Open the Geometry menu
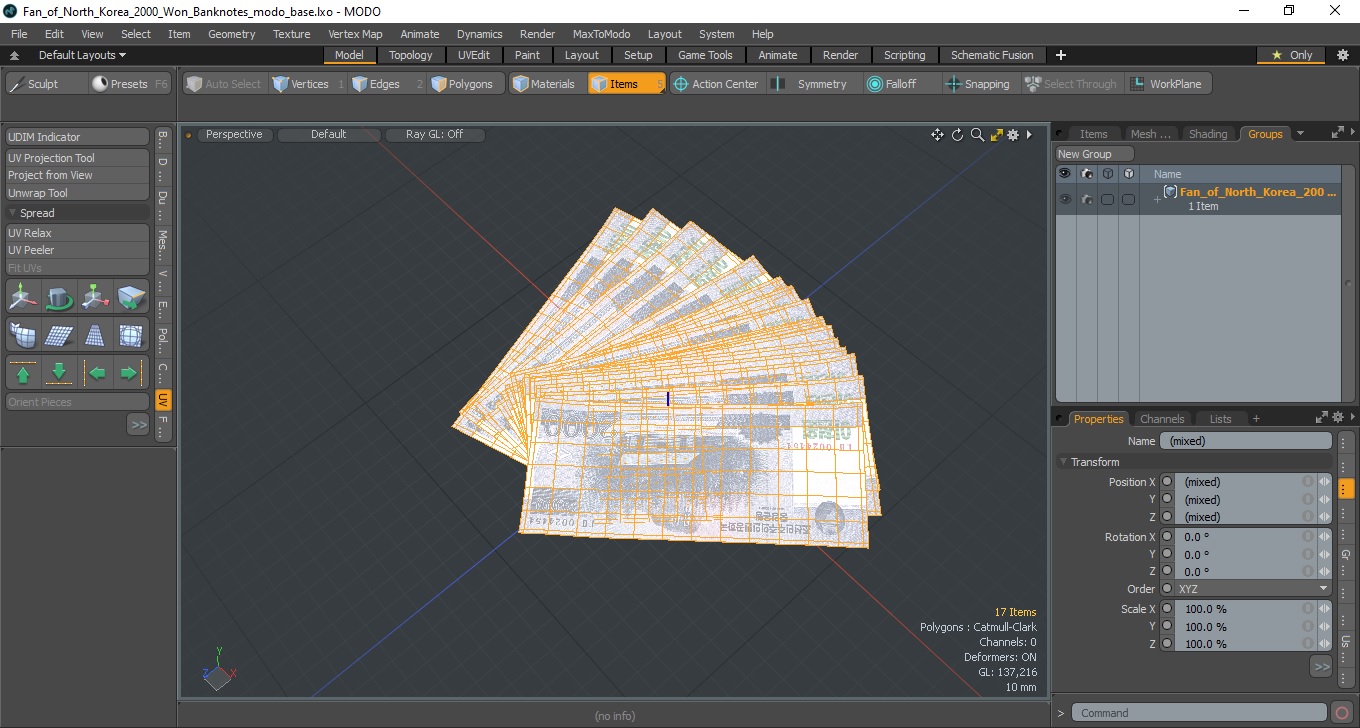 [232, 34]
